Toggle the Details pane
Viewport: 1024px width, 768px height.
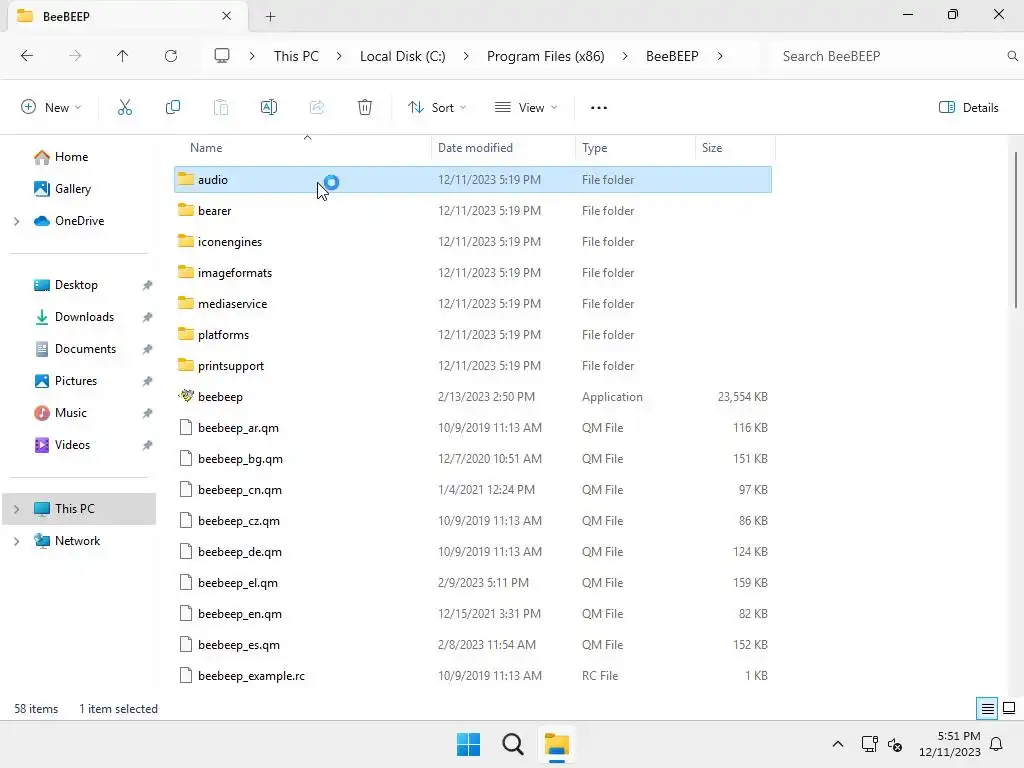[968, 108]
